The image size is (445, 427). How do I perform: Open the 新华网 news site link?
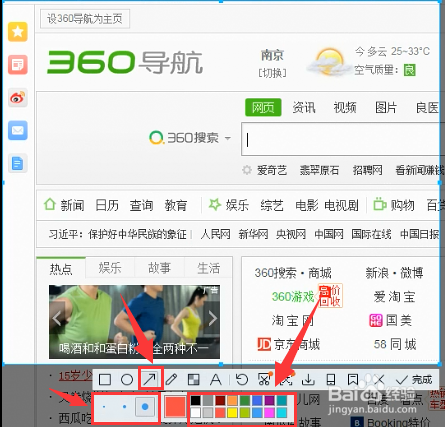click(253, 234)
